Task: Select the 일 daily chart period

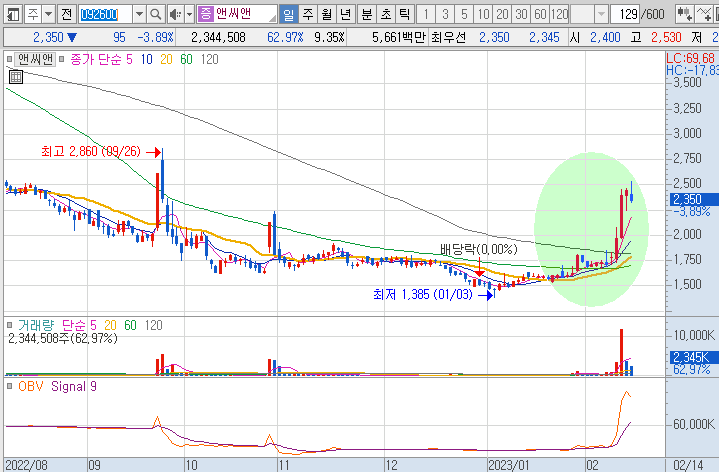Action: click(288, 15)
